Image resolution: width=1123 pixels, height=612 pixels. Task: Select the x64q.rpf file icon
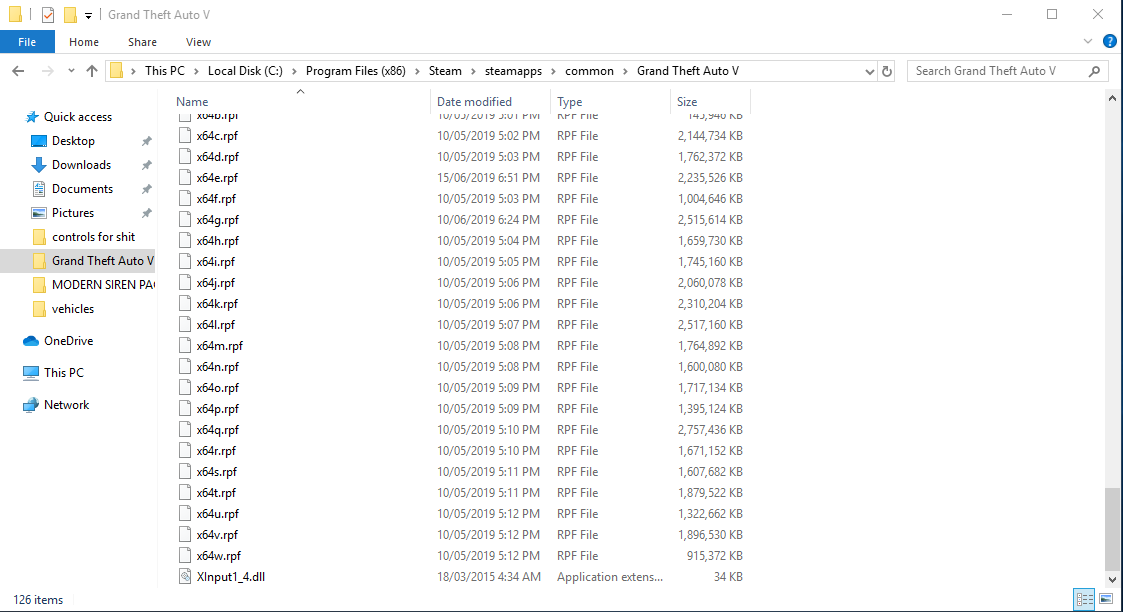point(185,430)
